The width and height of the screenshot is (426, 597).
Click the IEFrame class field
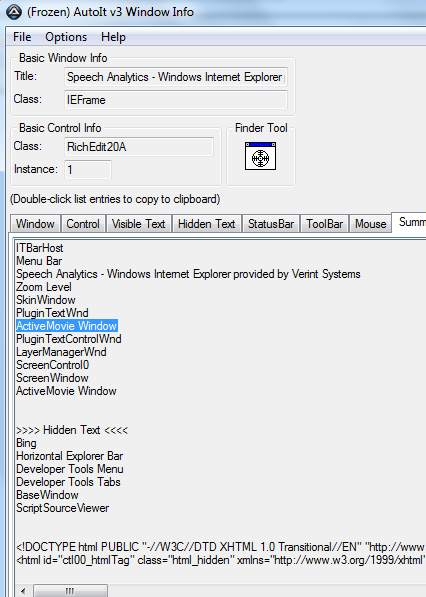(176, 100)
